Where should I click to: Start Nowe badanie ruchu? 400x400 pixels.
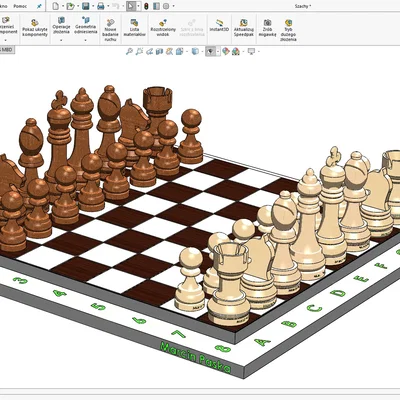pos(110,30)
